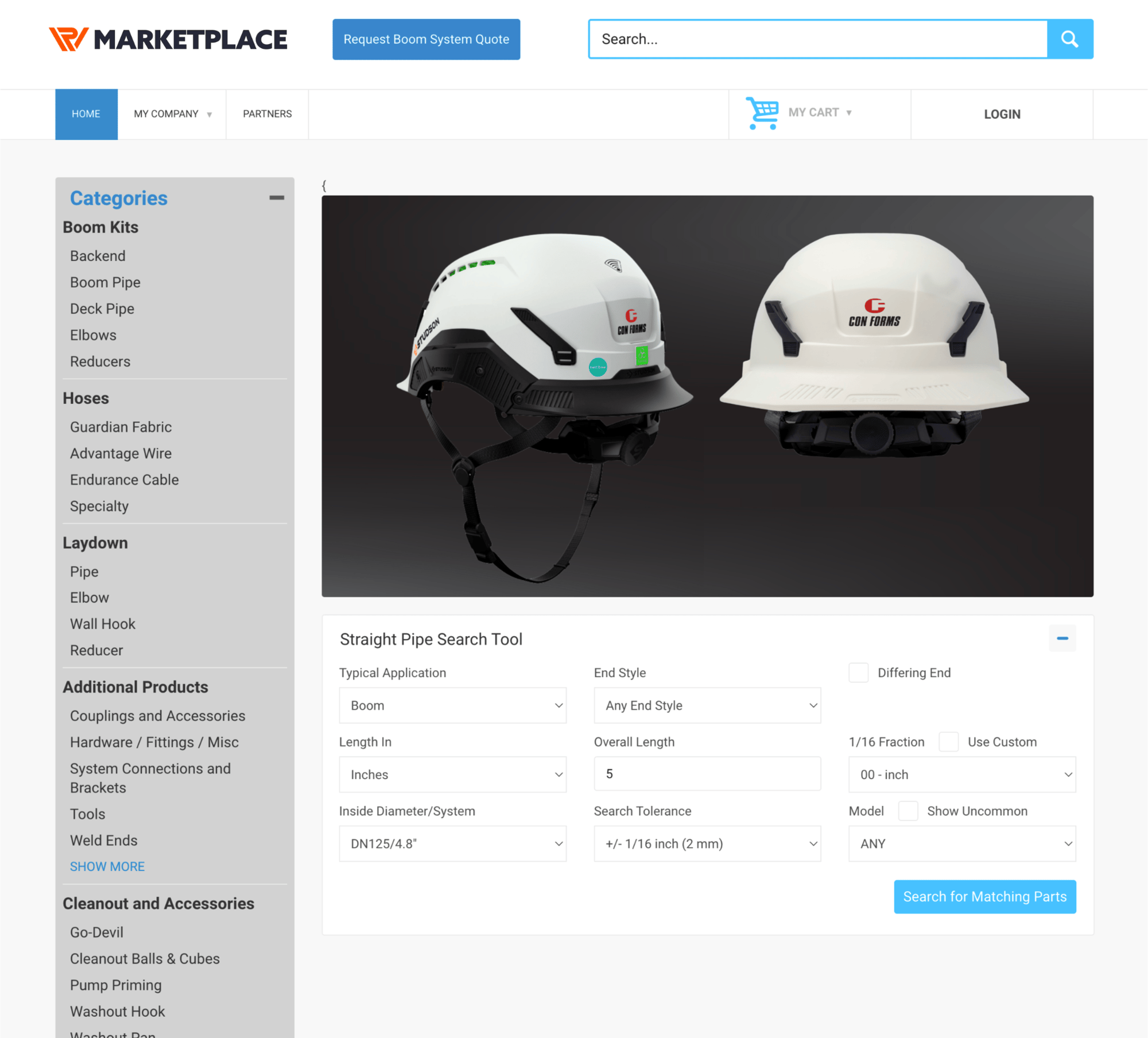Collapse the Straight Pipe Search Tool panel
This screenshot has height=1038, width=1148.
pyautogui.click(x=1062, y=638)
